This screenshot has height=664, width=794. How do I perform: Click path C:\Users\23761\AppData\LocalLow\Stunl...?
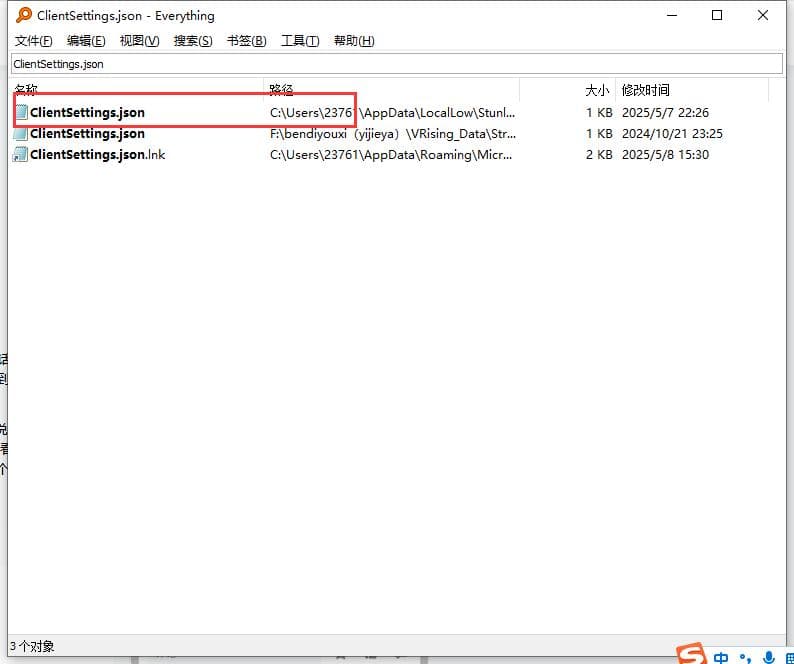click(392, 112)
